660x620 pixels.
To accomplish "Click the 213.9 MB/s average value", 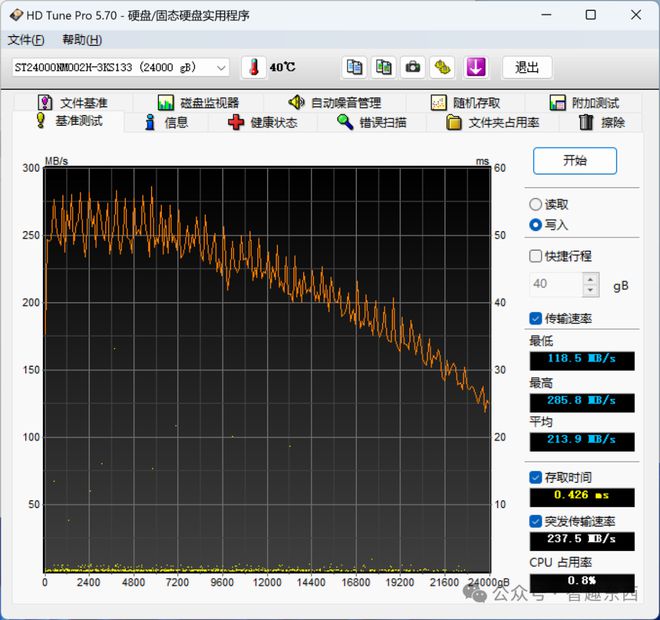I will point(582,442).
